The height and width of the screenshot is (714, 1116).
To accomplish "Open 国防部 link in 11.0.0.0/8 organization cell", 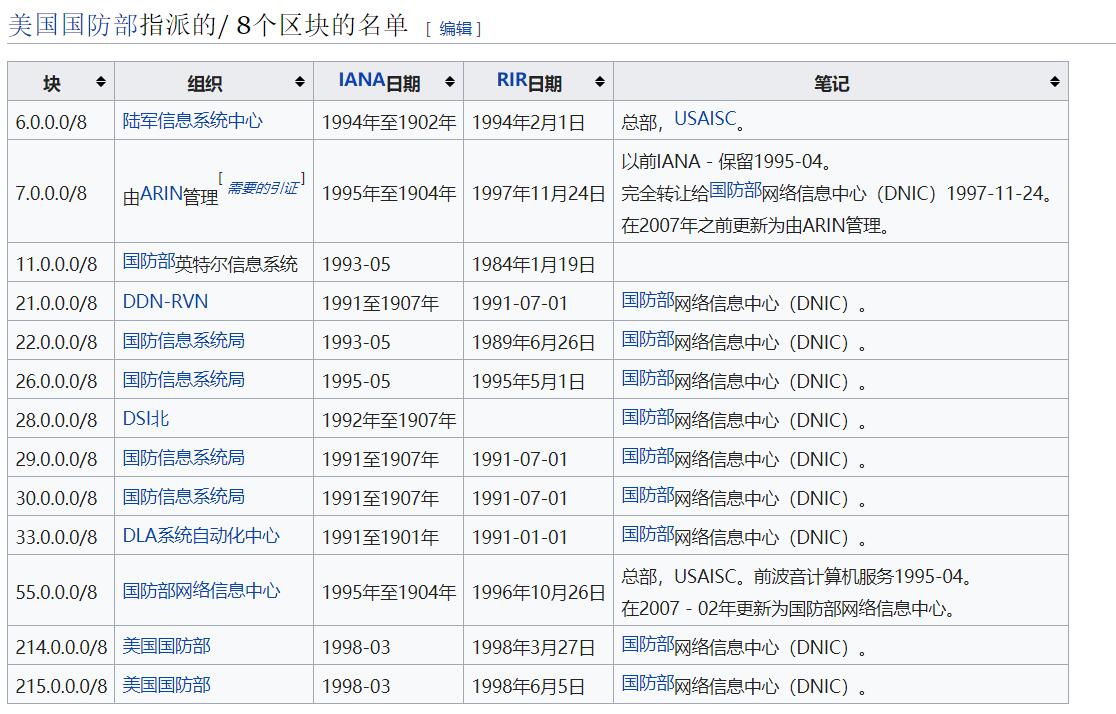I will coord(149,261).
